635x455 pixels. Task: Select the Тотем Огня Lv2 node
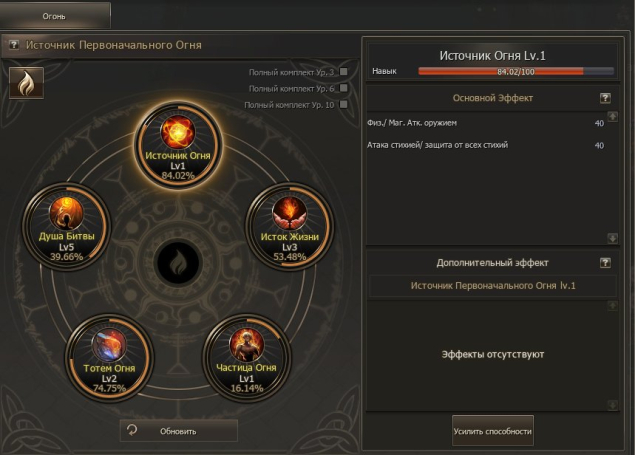tap(109, 358)
